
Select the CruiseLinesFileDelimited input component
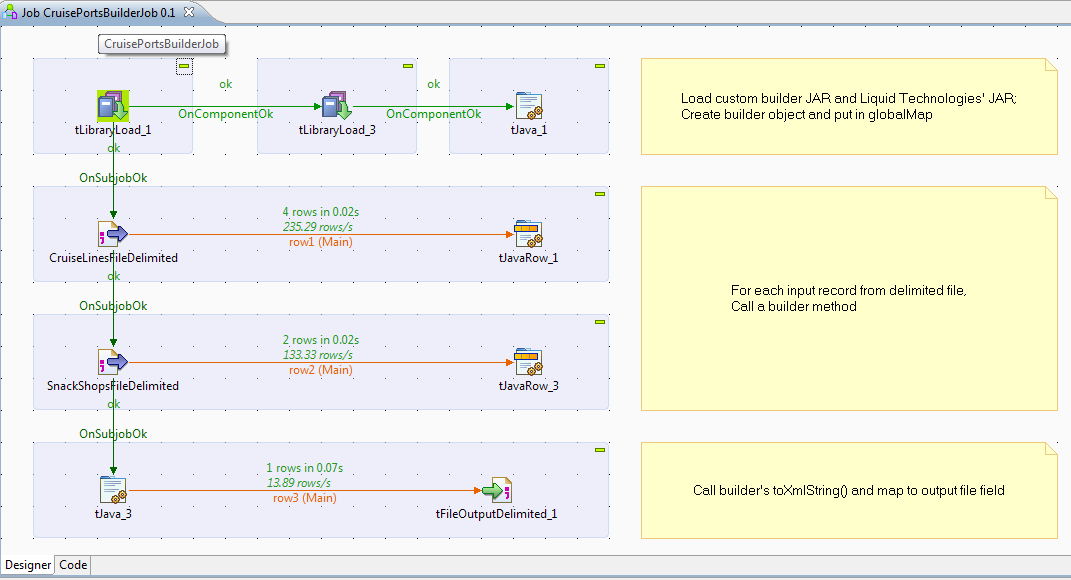[x=113, y=232]
